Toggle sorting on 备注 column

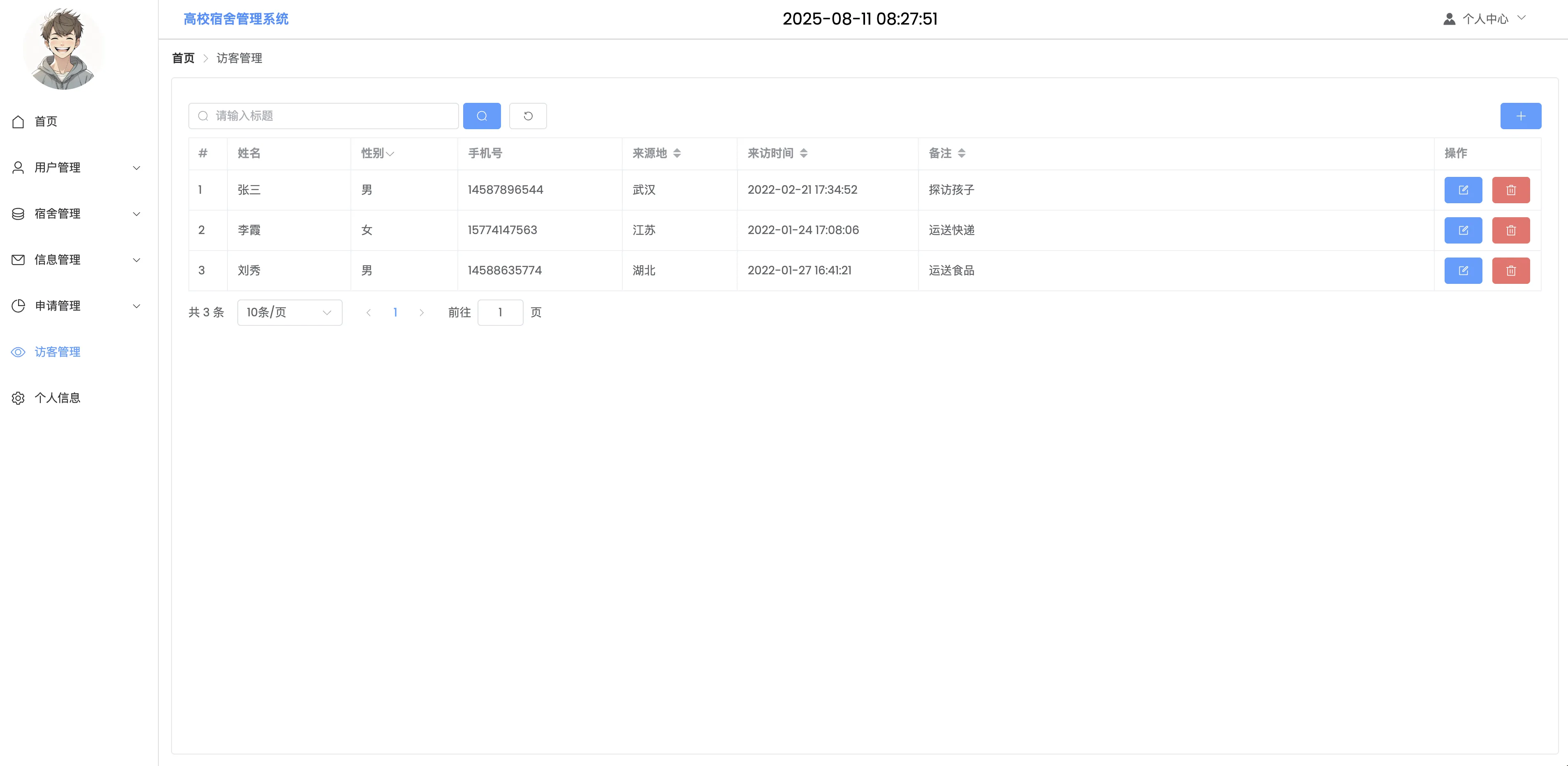pos(961,153)
